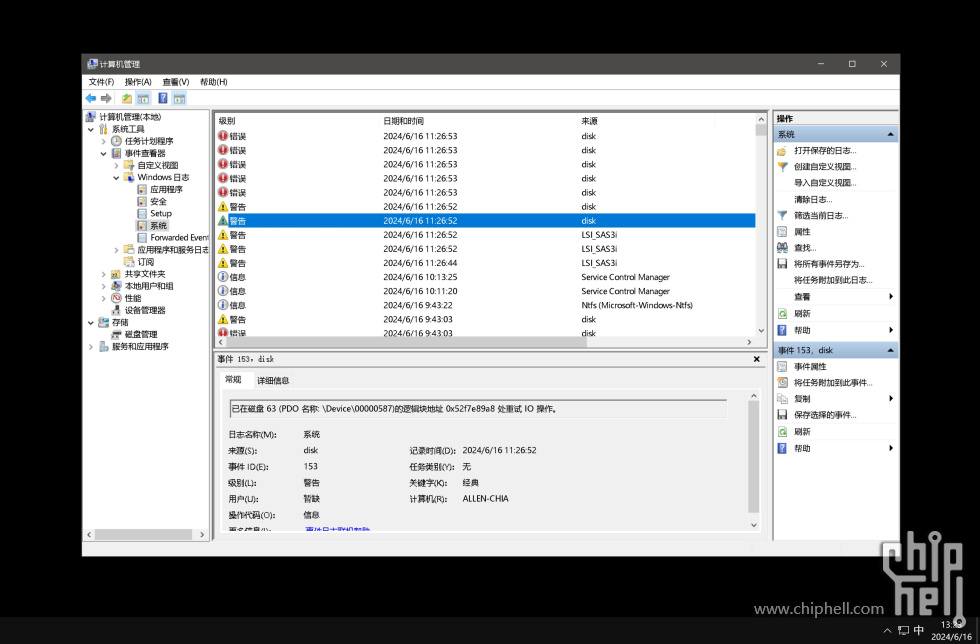This screenshot has height=644, width=980.
Task: Click 将任务附加到此日志 action
Action: click(x=833, y=280)
